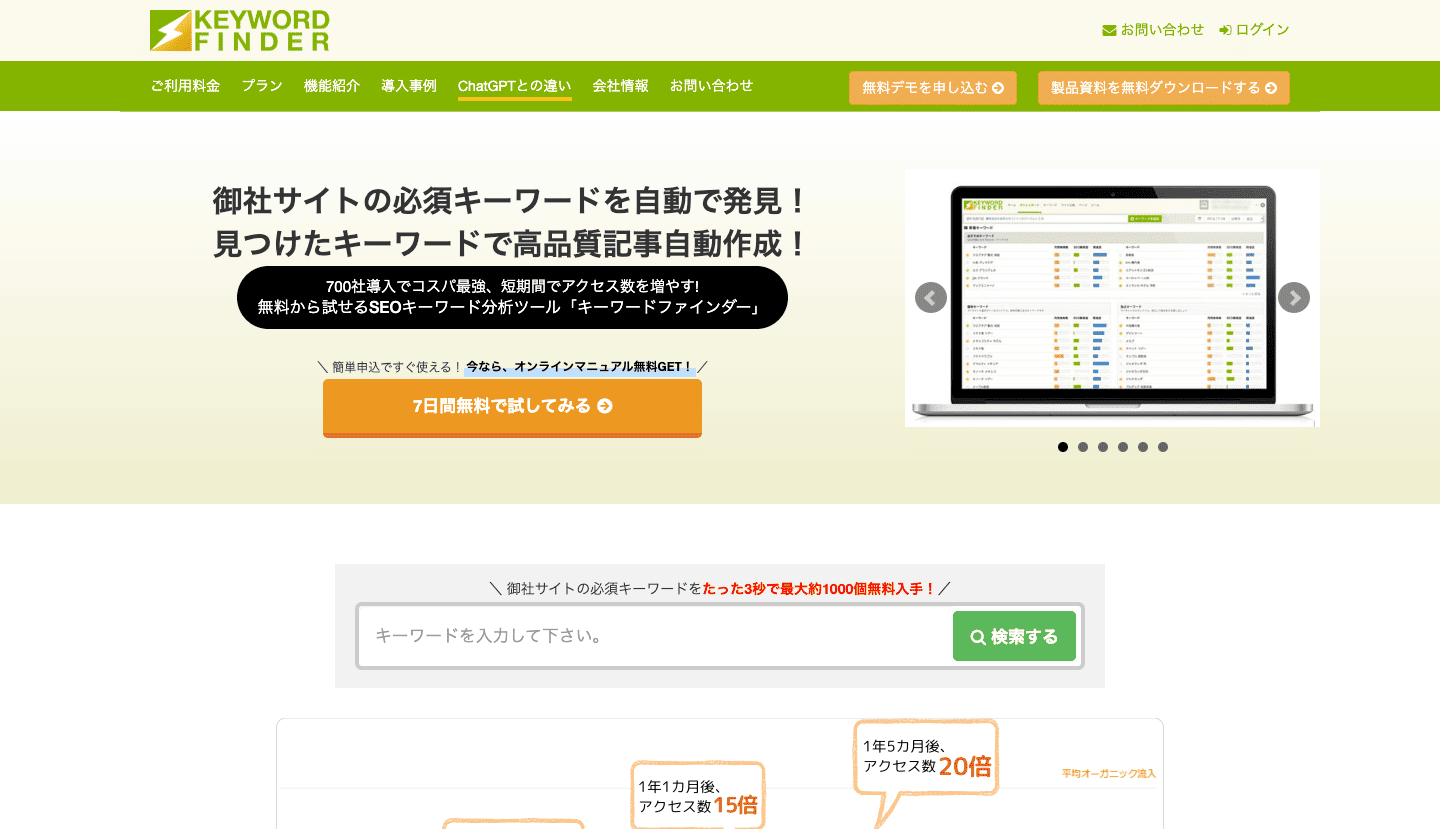Select the last carousel pagination dot
1440x829 pixels.
[1163, 447]
